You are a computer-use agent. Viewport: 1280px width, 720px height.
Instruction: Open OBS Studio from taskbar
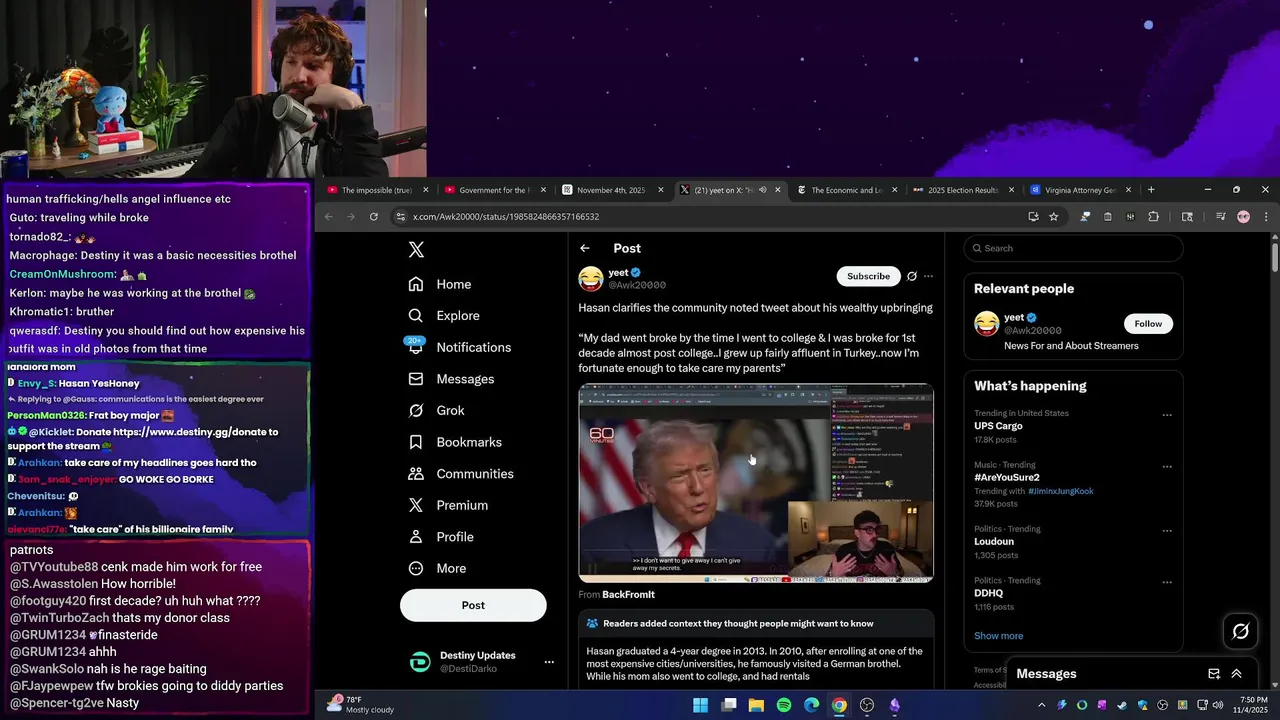click(x=867, y=705)
